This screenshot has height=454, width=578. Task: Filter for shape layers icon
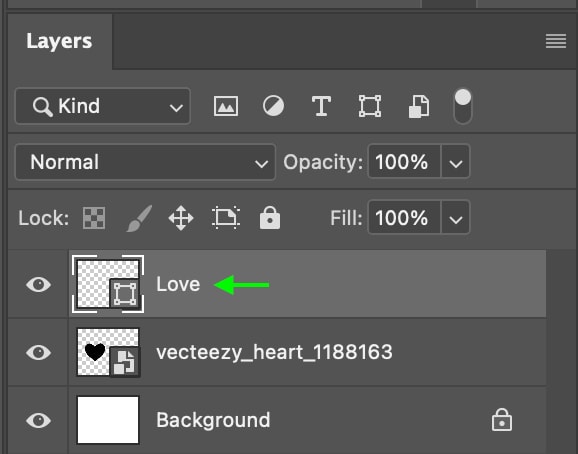(x=370, y=106)
